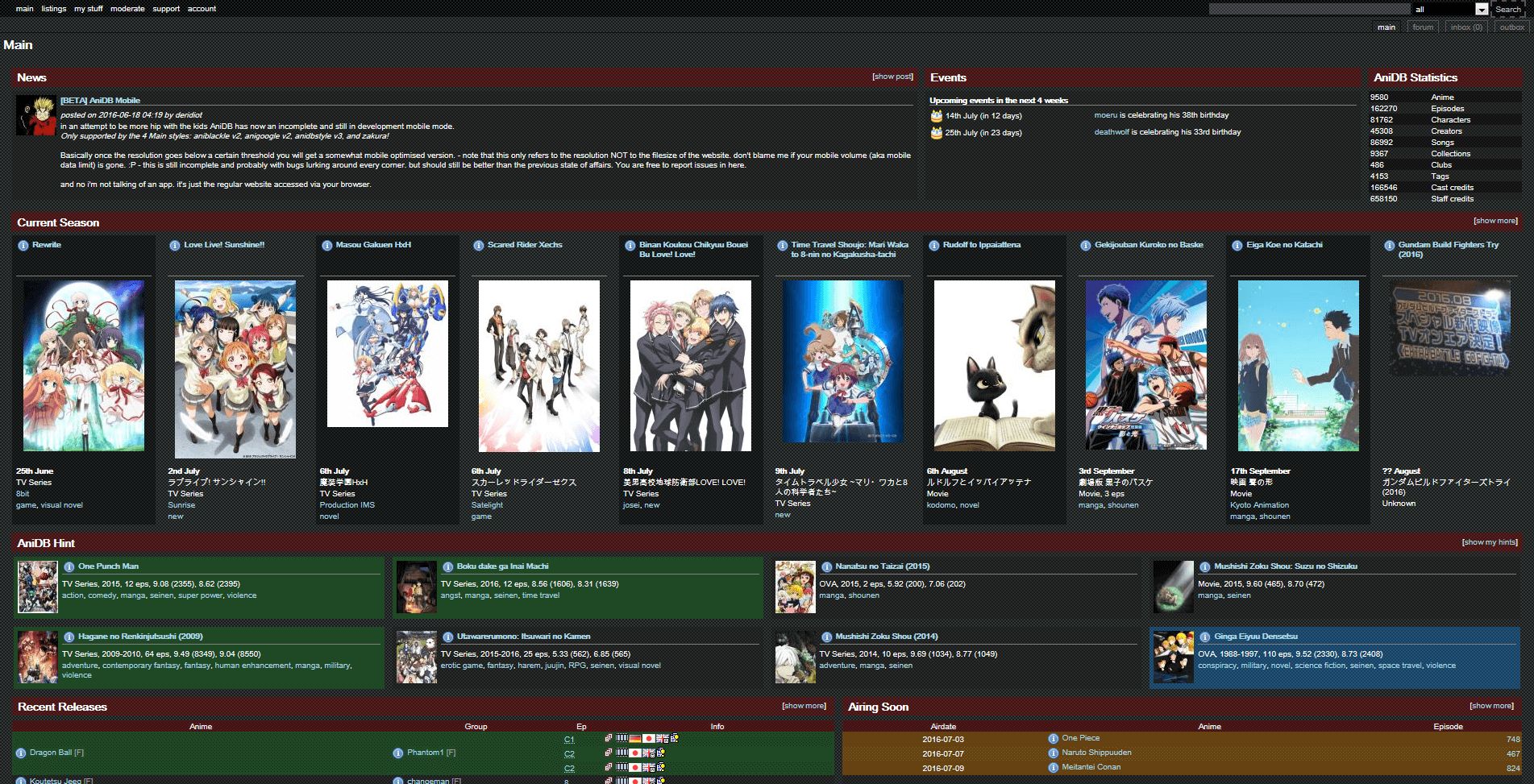Image resolution: width=1534 pixels, height=784 pixels.
Task: Open the support menu
Action: (x=166, y=9)
